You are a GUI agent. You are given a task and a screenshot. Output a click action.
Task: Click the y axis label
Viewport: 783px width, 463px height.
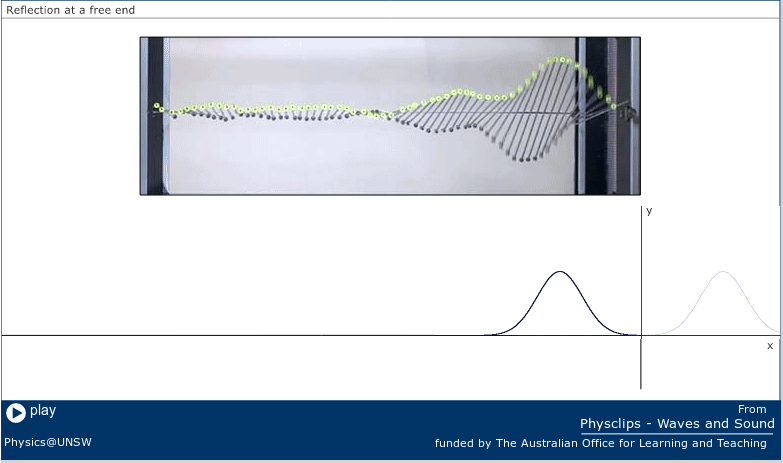point(649,210)
